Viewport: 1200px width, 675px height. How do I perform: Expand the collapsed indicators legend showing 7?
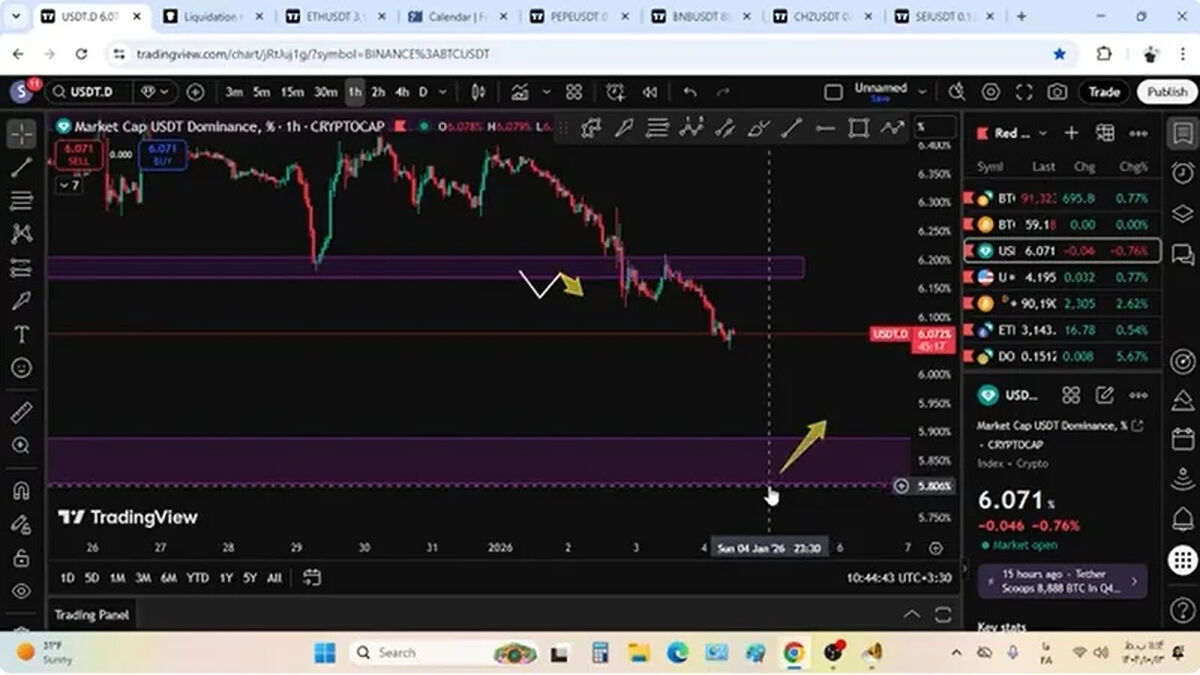70,185
